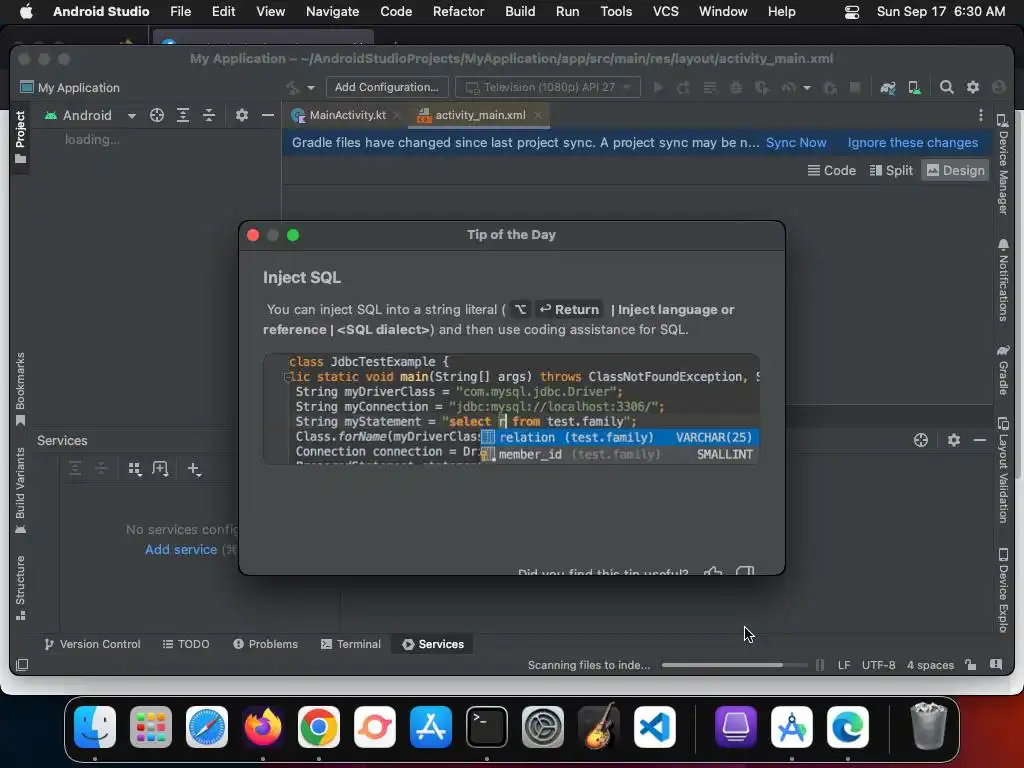Click the read-only lock icon in status bar
This screenshot has height=768, width=1024.
[971, 665]
